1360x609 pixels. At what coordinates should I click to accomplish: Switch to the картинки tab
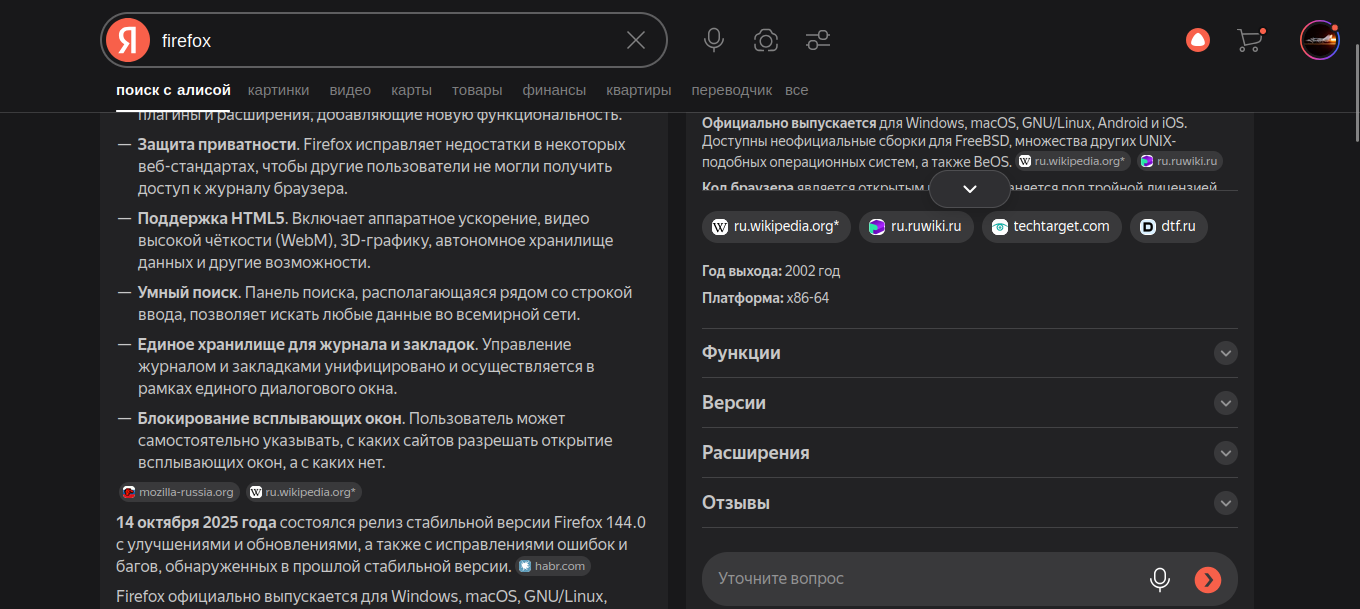click(x=279, y=90)
